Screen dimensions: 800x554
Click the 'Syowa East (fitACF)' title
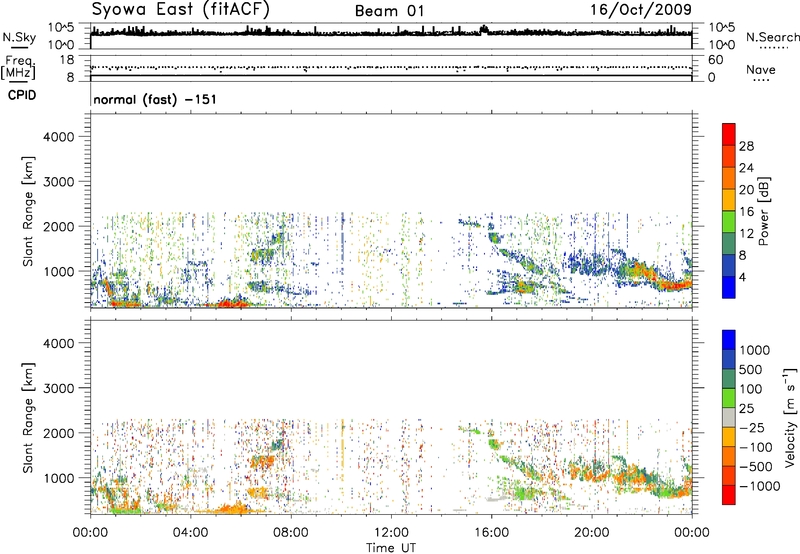180,9
